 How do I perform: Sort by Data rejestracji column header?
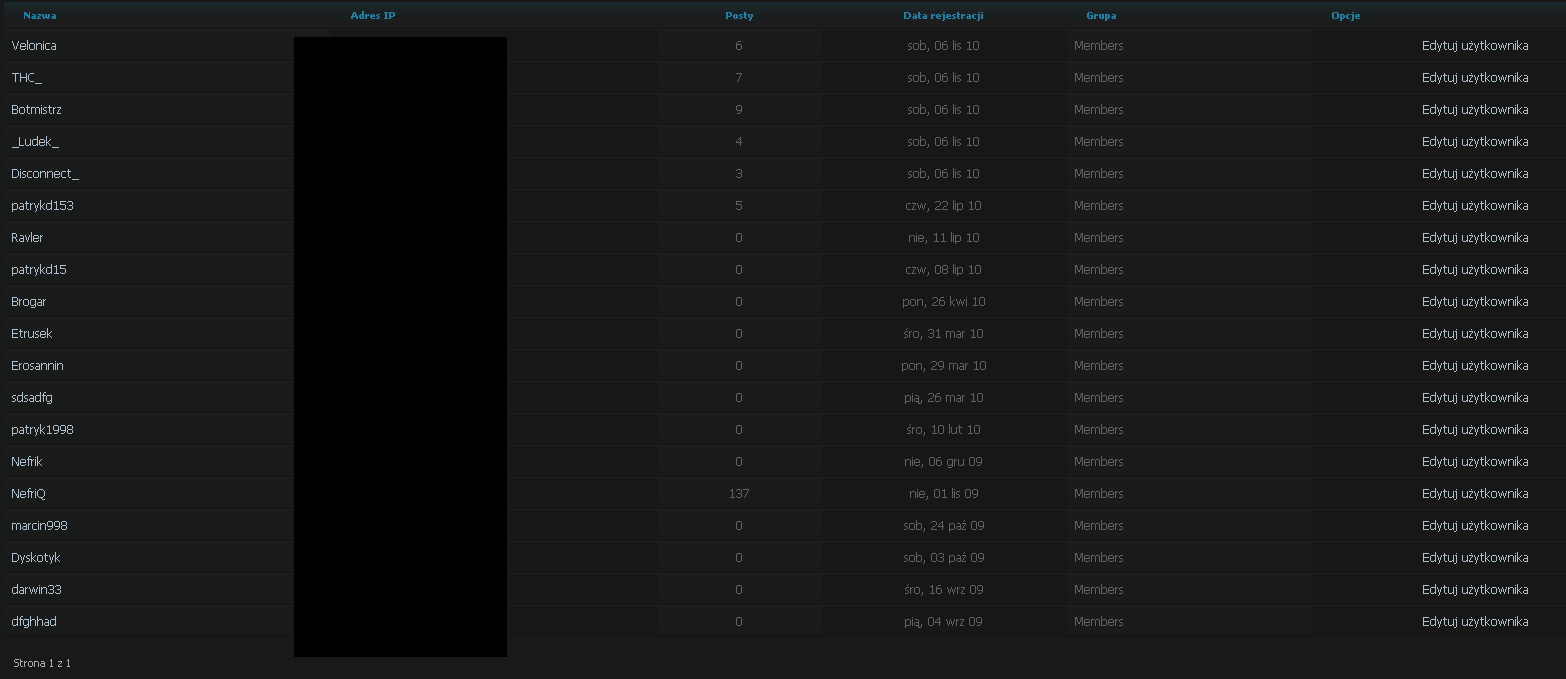pos(943,16)
